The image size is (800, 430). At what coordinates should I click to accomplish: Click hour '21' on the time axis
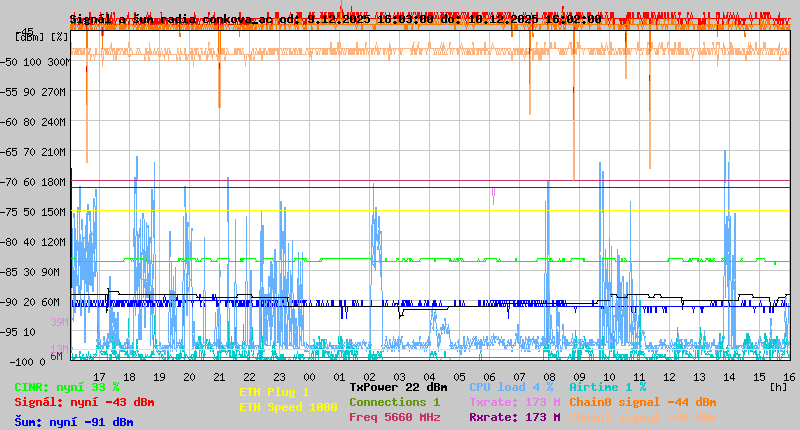pos(219,377)
